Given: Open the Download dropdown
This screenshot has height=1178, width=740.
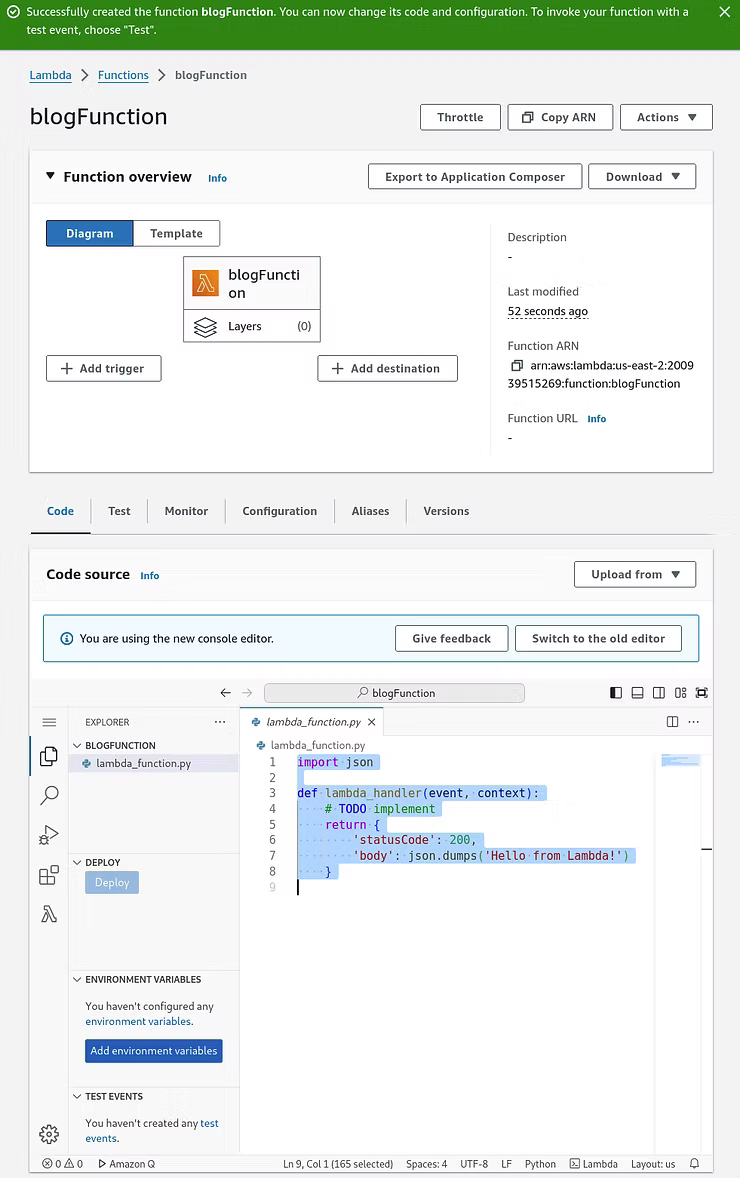Looking at the screenshot, I should 642,177.
